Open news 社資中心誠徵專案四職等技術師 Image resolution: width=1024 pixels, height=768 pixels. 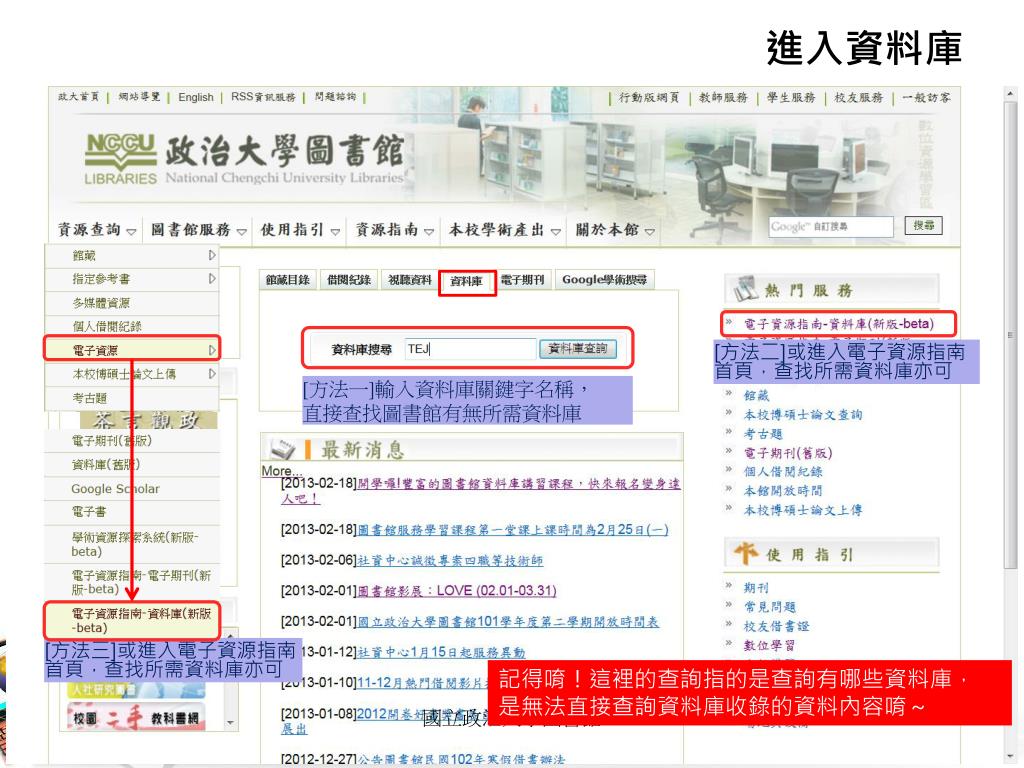450,560
